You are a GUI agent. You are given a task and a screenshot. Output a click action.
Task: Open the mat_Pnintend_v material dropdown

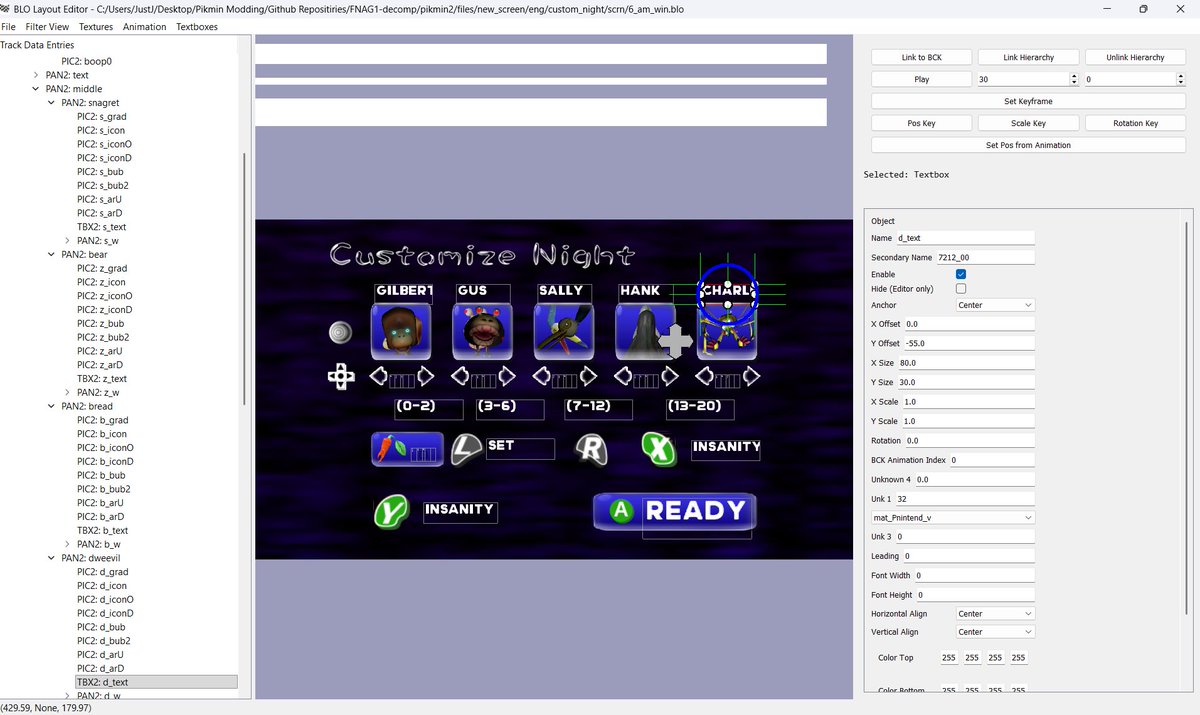[x=952, y=518]
